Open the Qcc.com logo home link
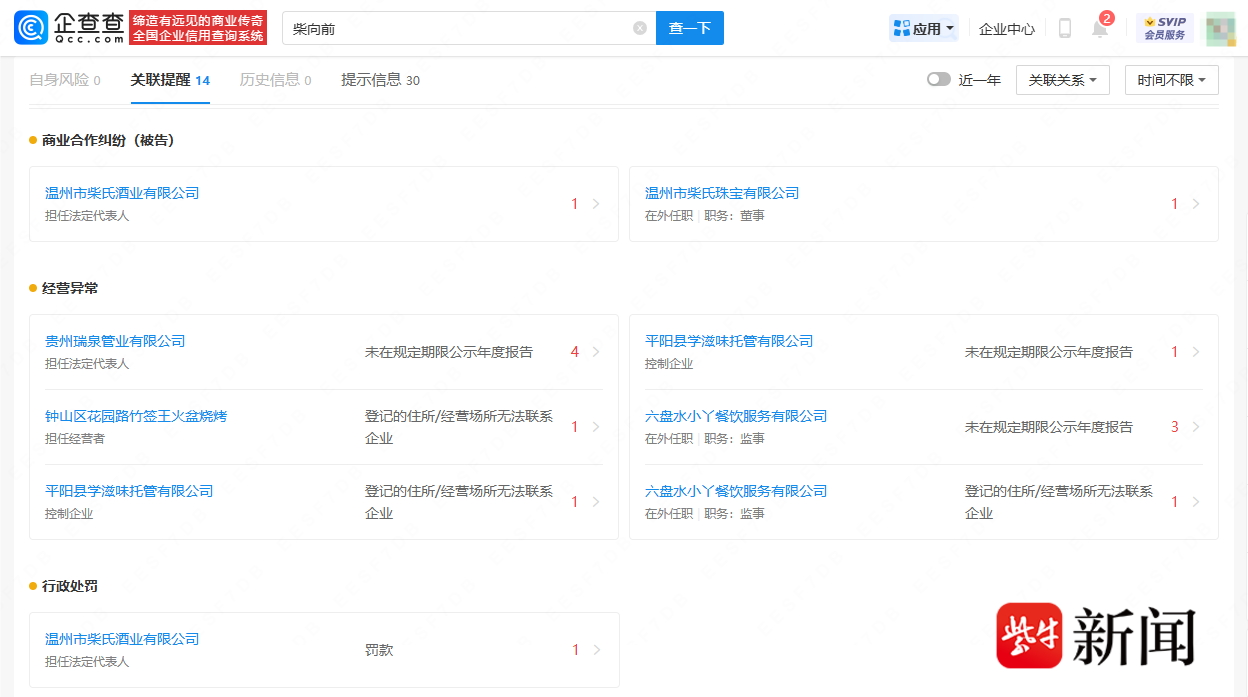This screenshot has height=697, width=1248. pyautogui.click(x=69, y=28)
